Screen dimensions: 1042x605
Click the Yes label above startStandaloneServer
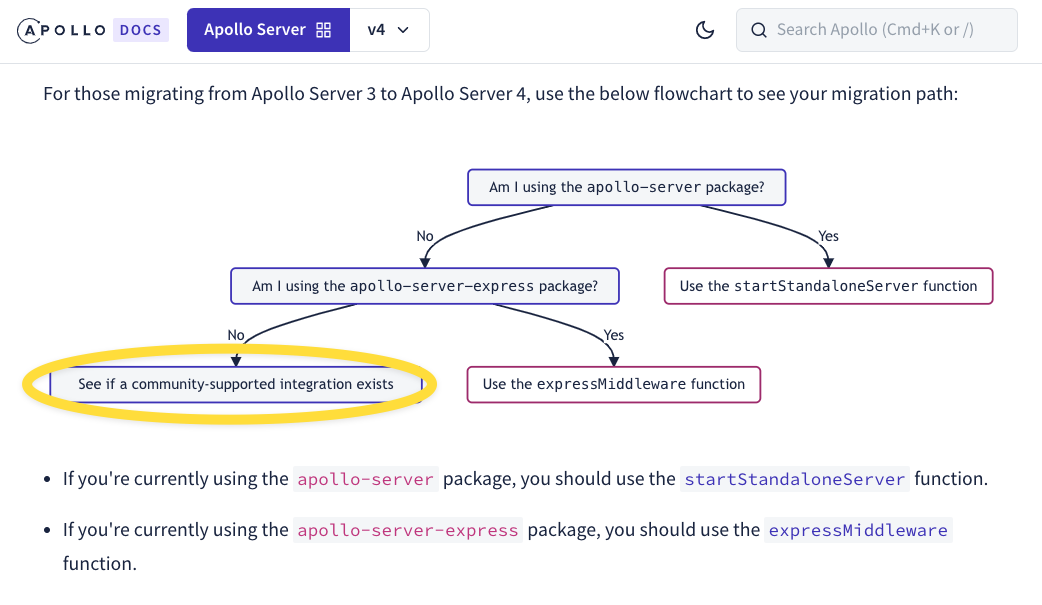point(828,236)
